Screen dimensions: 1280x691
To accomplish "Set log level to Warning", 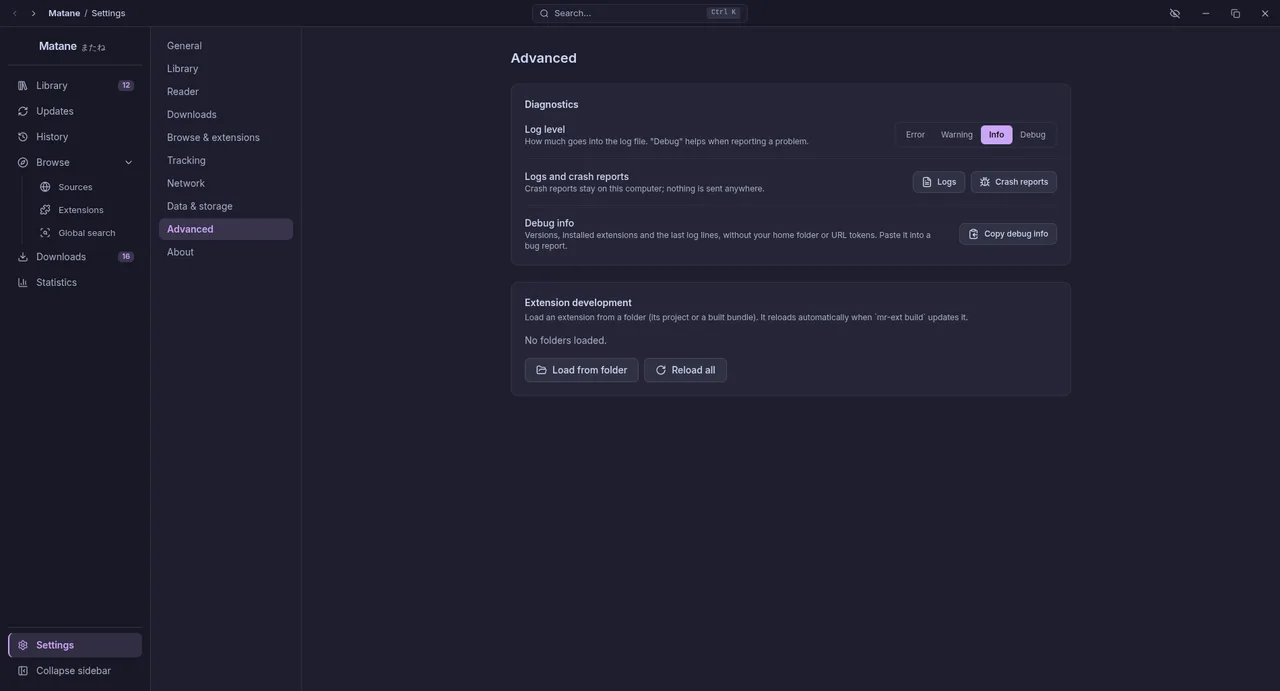I will click(957, 135).
